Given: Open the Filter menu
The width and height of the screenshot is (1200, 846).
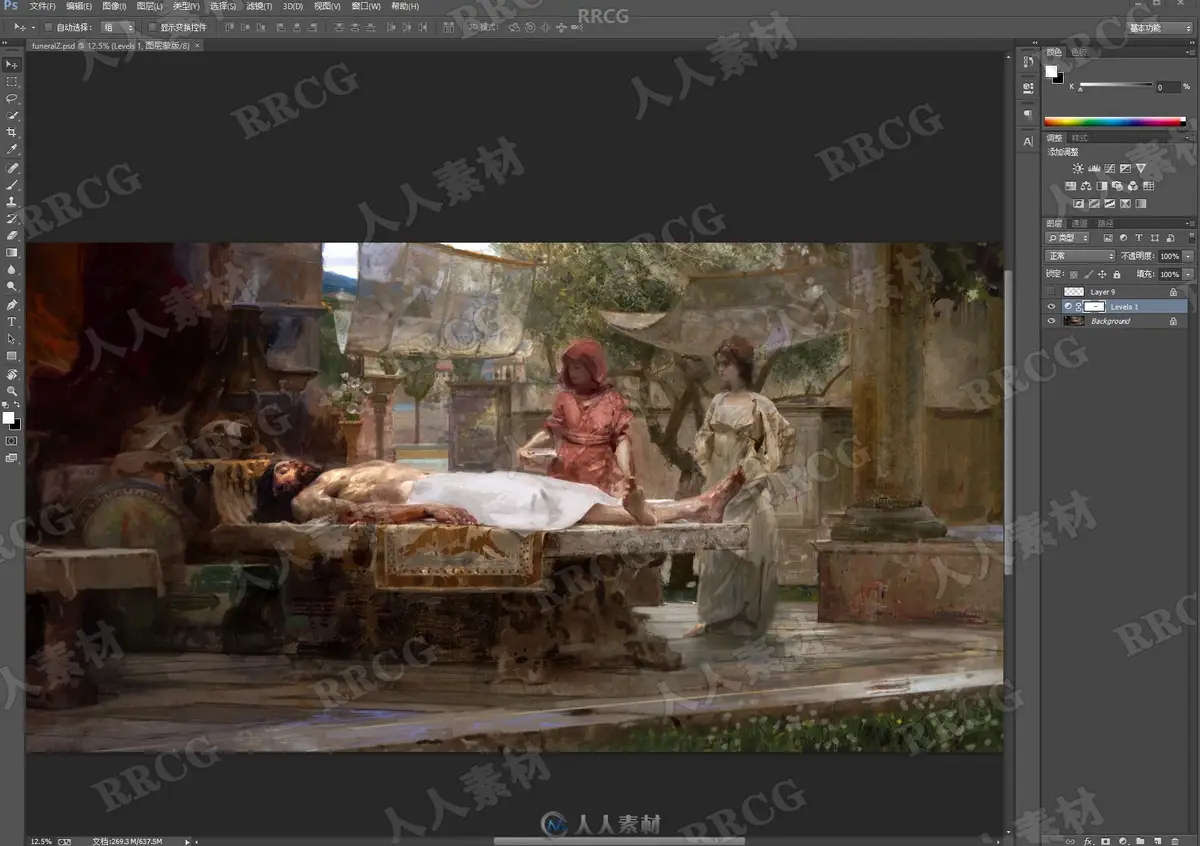Looking at the screenshot, I should point(260,6).
